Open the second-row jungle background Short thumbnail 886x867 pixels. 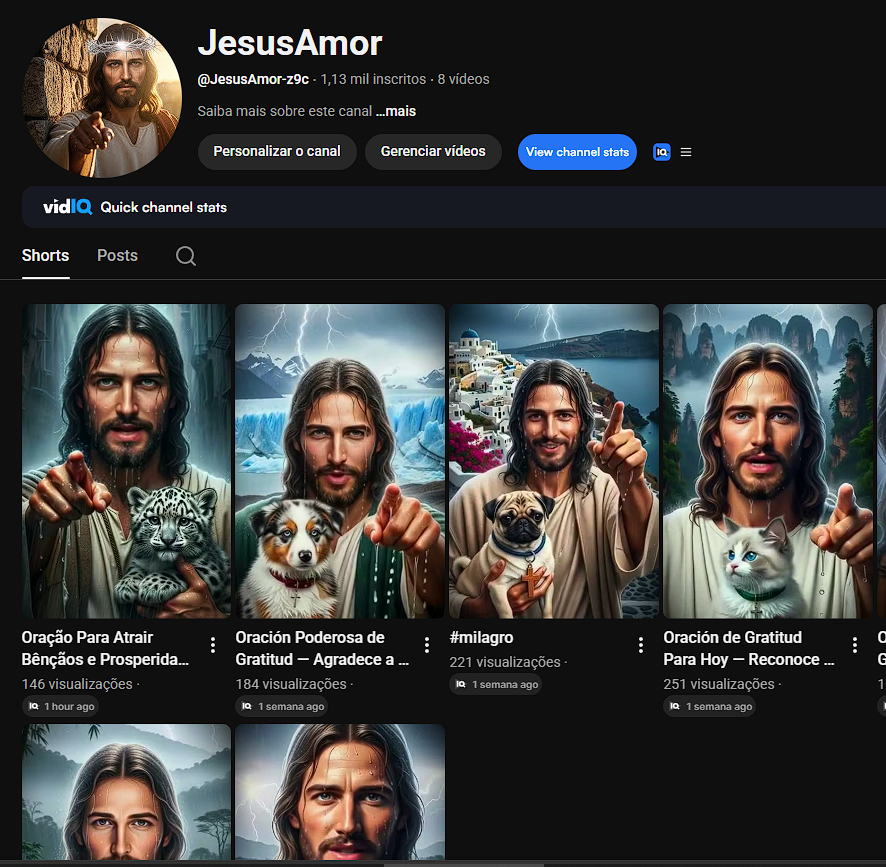pyautogui.click(x=127, y=792)
